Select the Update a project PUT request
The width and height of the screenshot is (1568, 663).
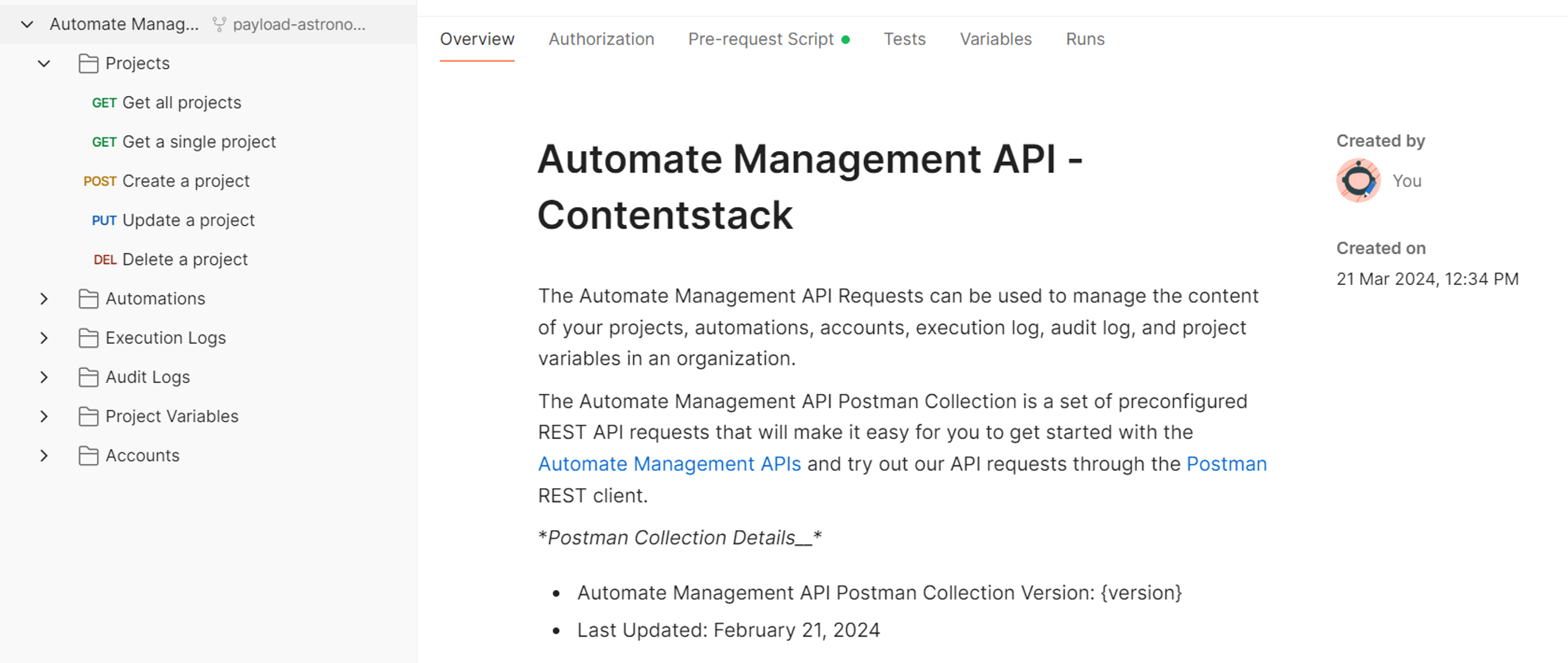(173, 221)
